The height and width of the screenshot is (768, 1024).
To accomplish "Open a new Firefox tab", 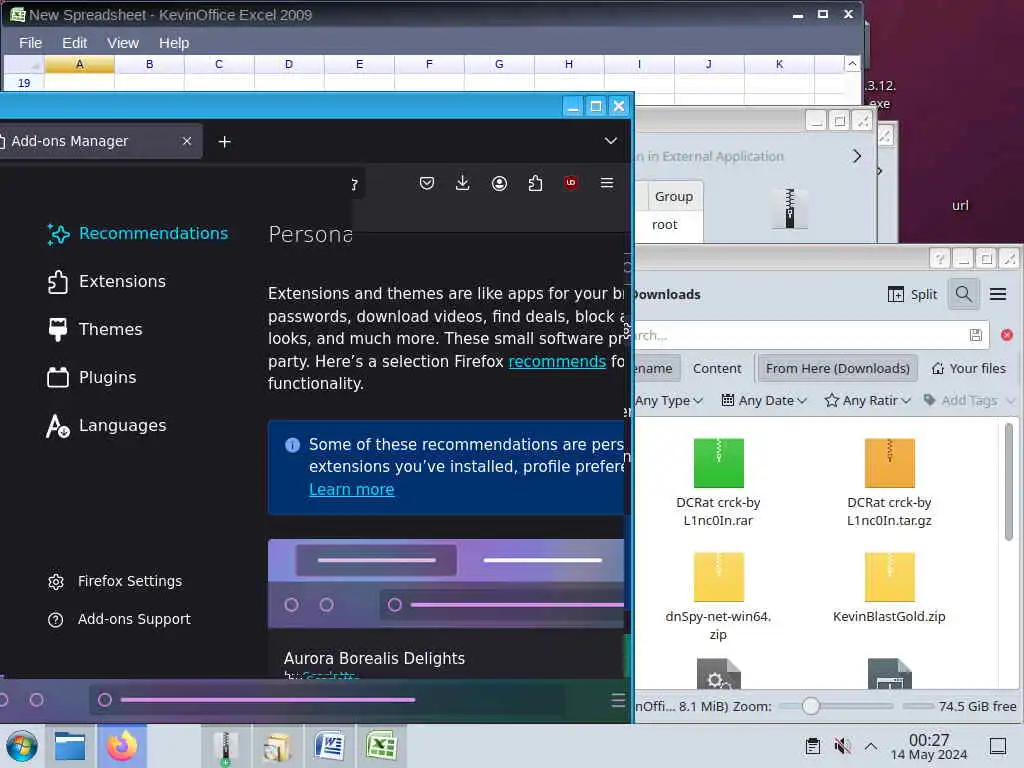I will [224, 142].
